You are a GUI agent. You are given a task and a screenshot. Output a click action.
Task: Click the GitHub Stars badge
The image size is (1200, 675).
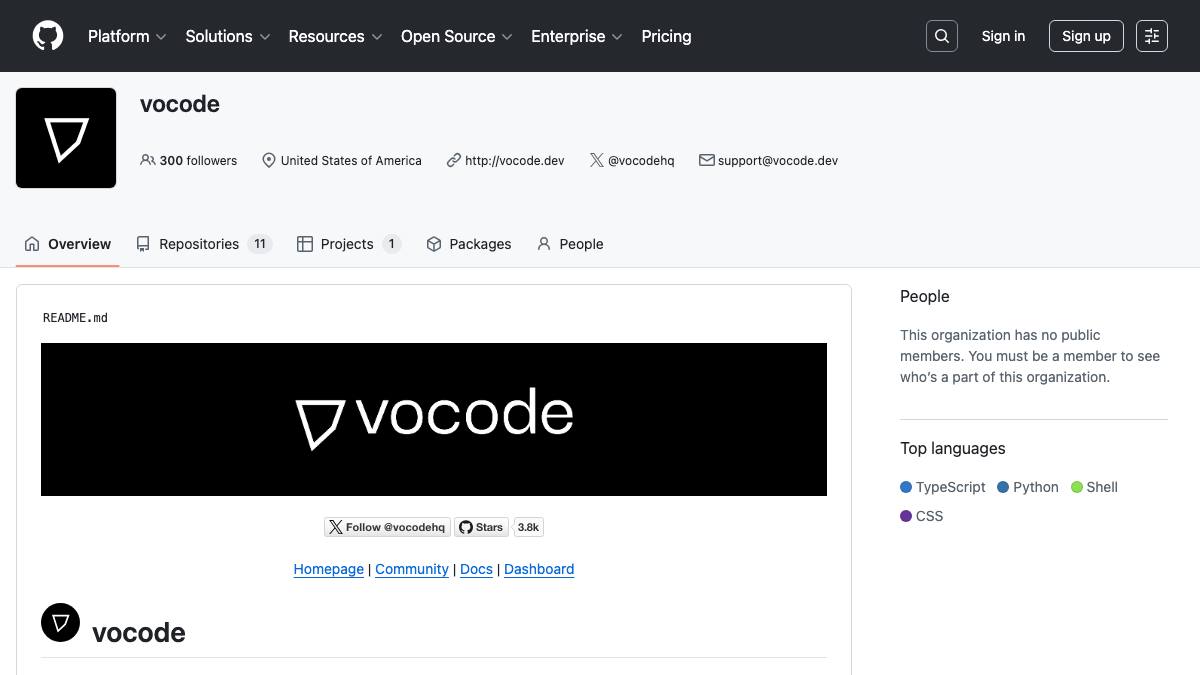(482, 527)
